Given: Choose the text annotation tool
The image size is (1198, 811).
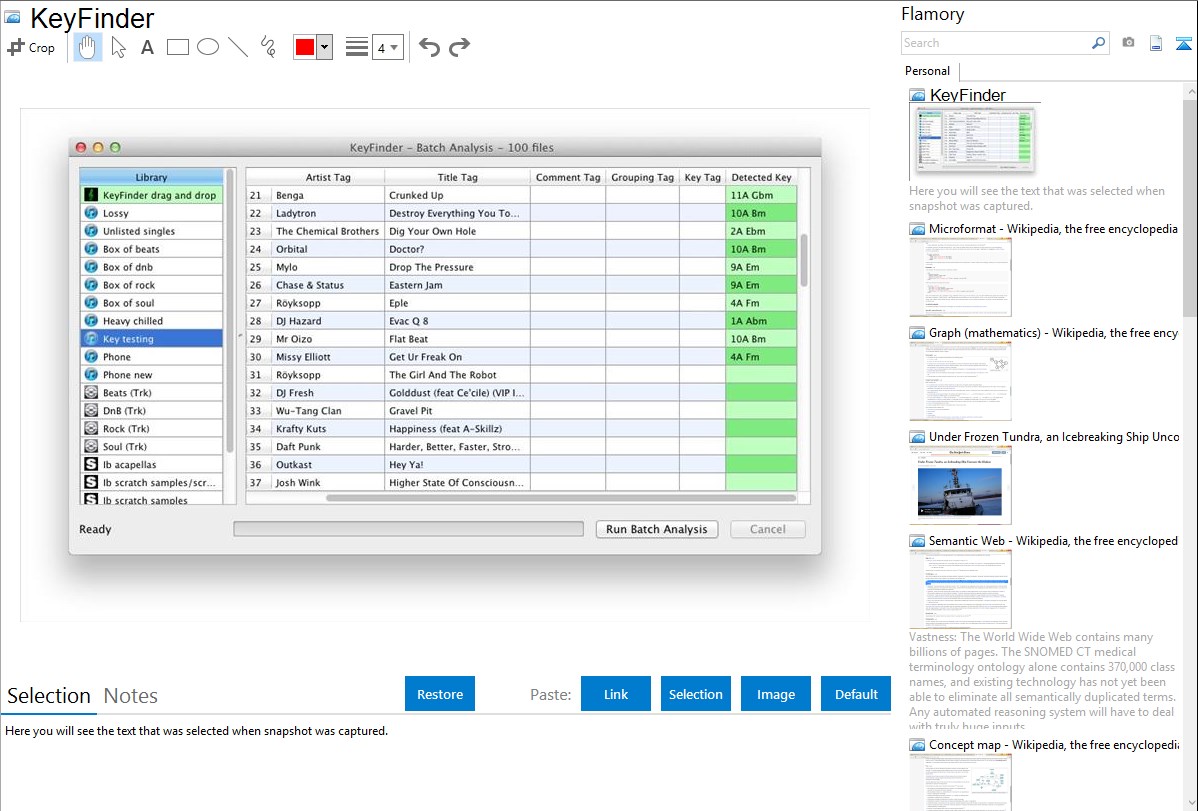Looking at the screenshot, I should [x=147, y=47].
